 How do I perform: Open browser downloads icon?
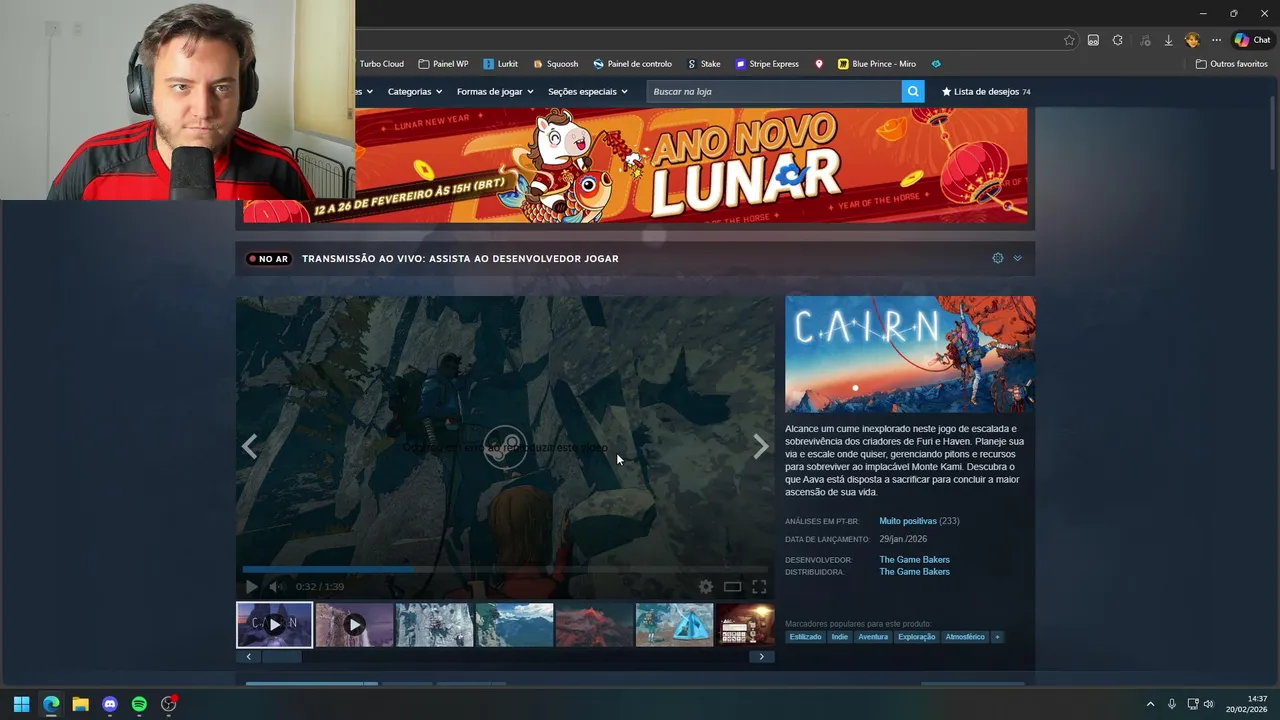click(x=1168, y=40)
